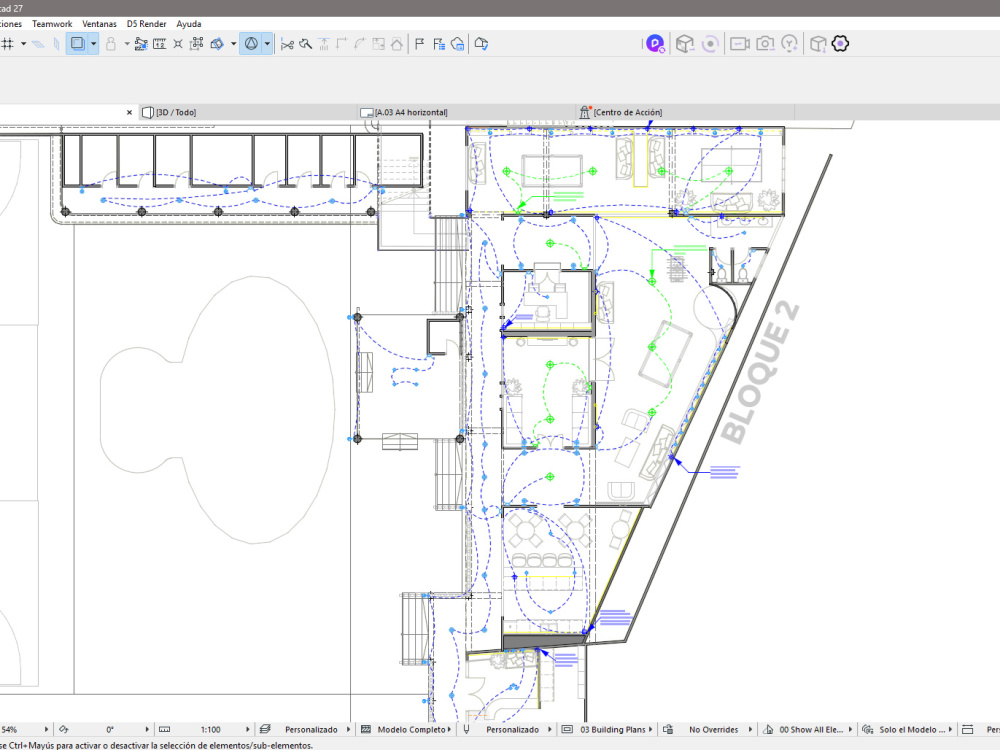Viewport: 1000px width, 750px height.
Task: Click the D5 video camera icon
Action: pyautogui.click(x=739, y=43)
